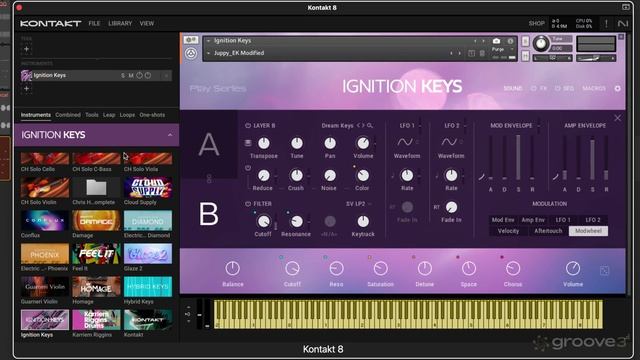Screen dimensions: 640x360
Task: Select layer A
Action: click(209, 144)
